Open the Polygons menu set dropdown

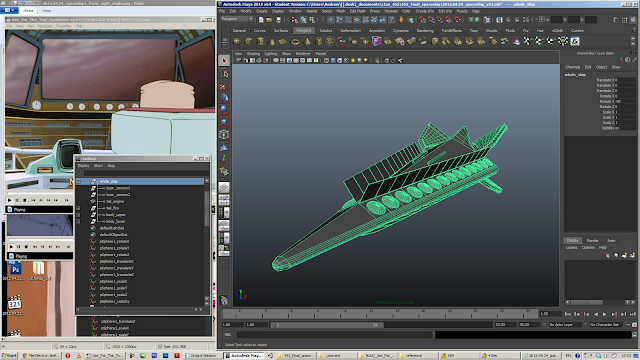(x=237, y=19)
